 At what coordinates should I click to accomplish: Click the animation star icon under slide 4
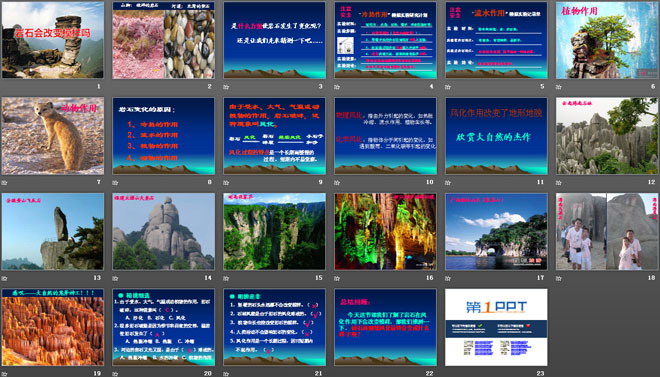(337, 87)
